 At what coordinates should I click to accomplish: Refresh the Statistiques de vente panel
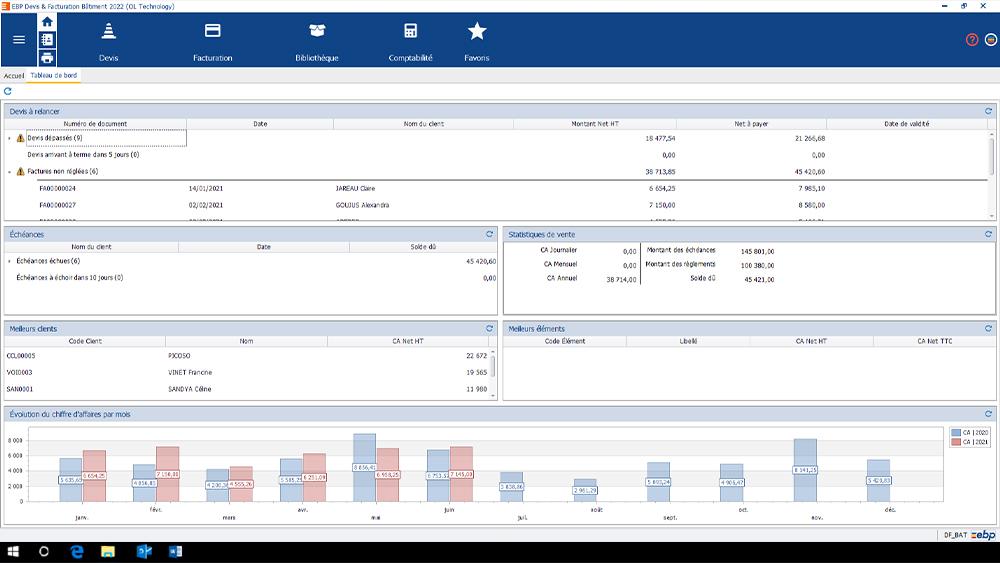(988, 234)
